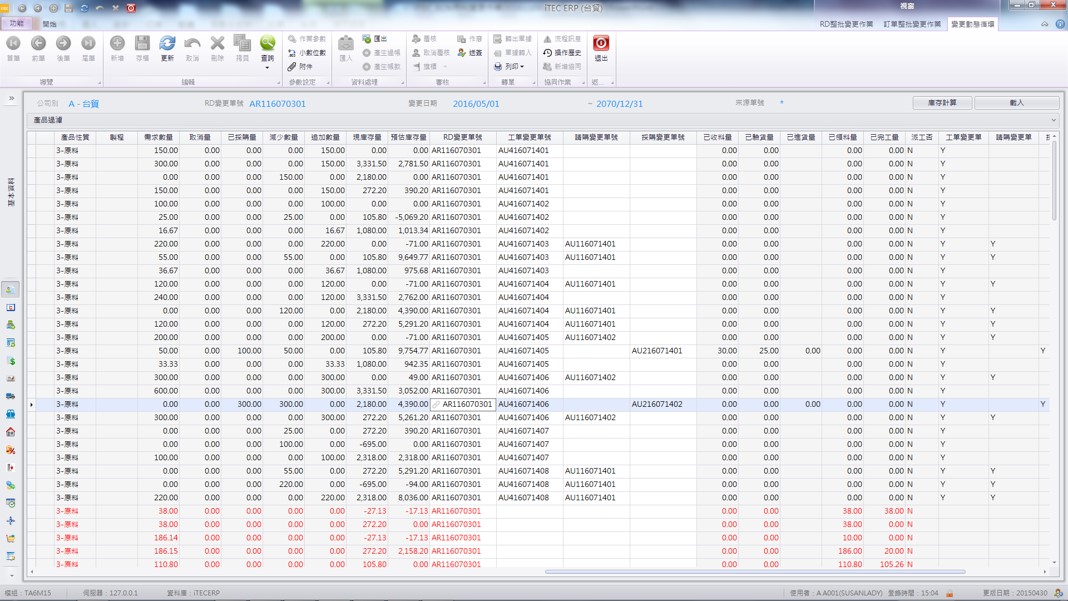
Task: Click the horizontal scrollbar under the grid
Action: point(755,572)
